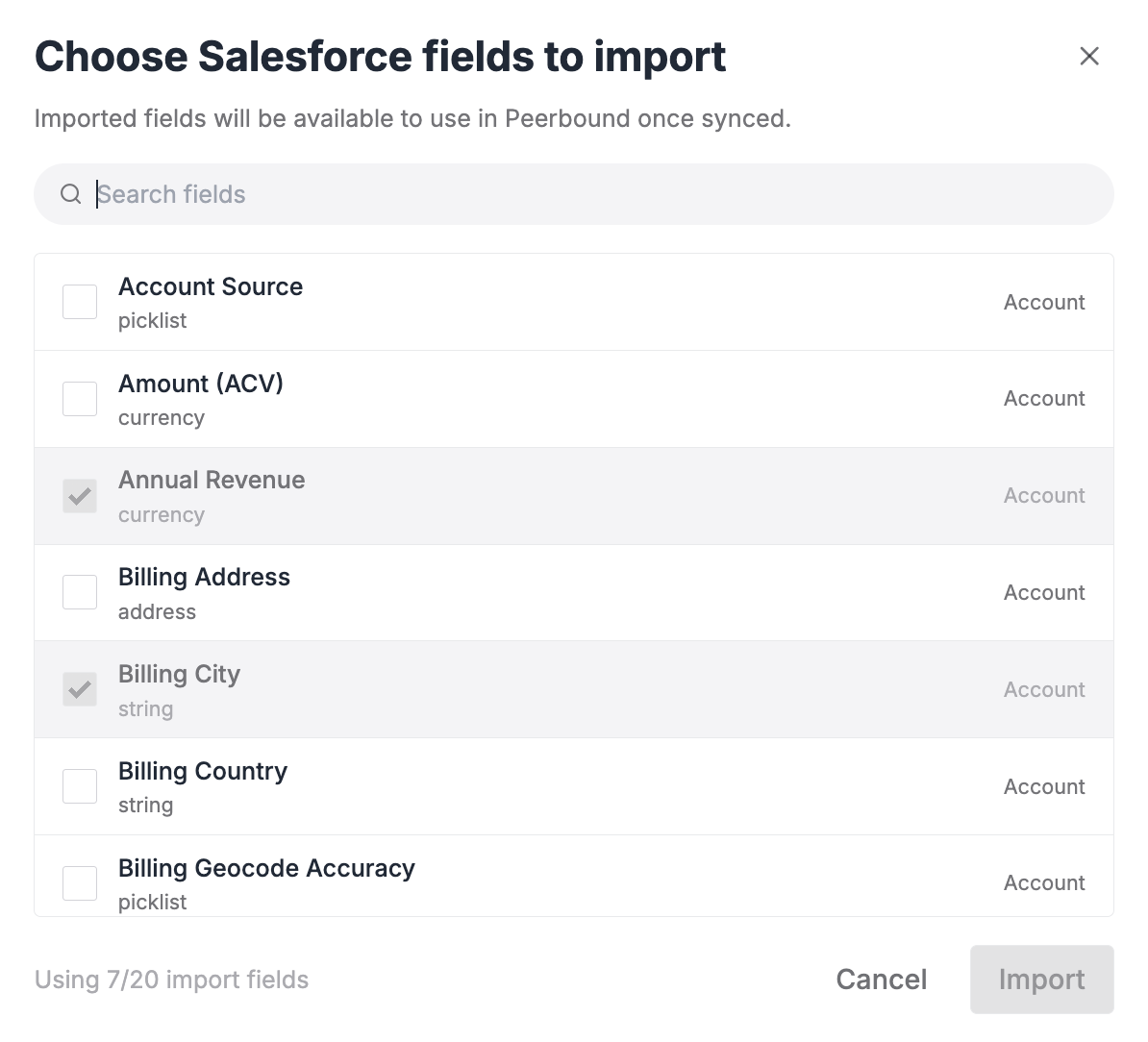Check Billing Geocode Accuracy checkbox

point(80,883)
